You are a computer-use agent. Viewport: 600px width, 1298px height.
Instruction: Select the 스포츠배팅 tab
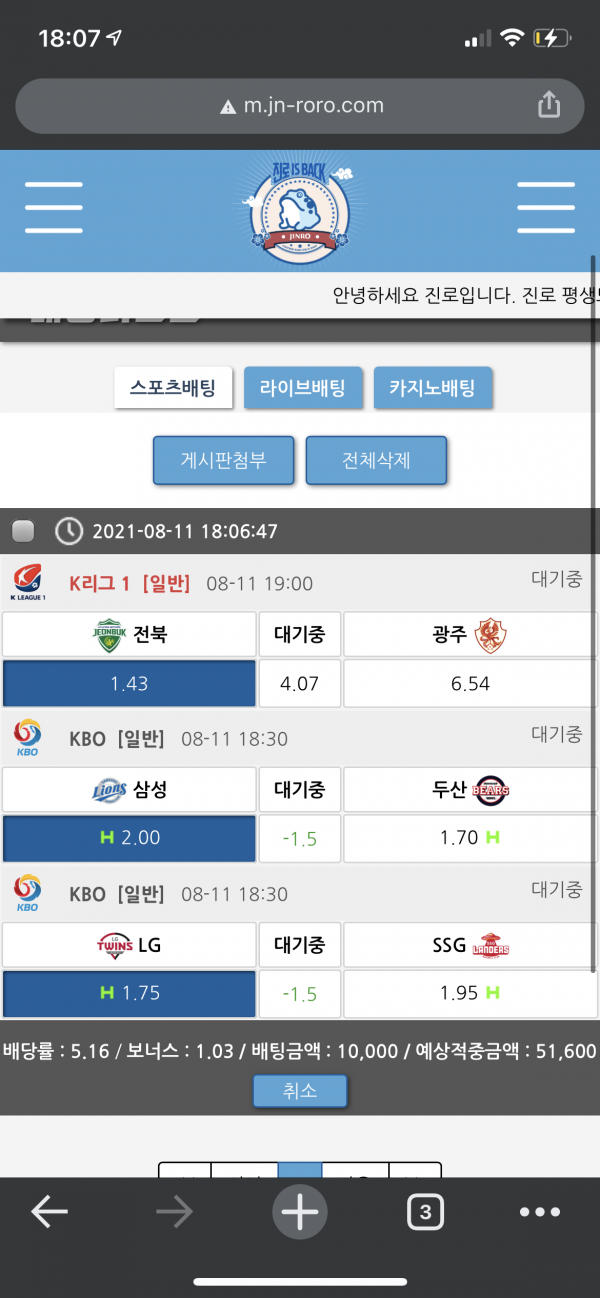173,388
